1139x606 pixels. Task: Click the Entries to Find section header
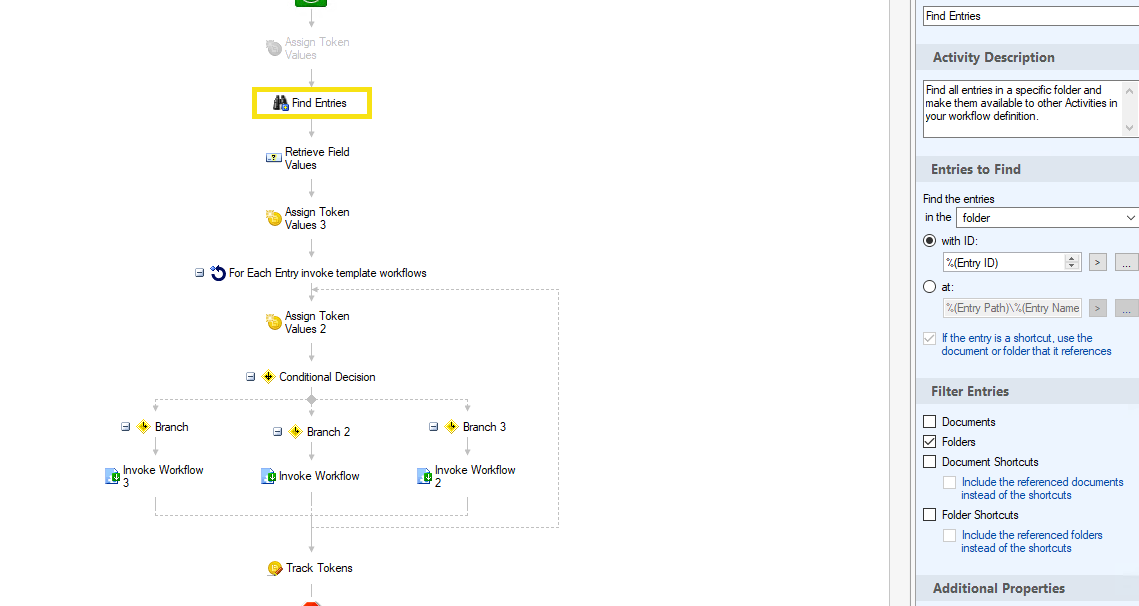pyautogui.click(x=1027, y=169)
